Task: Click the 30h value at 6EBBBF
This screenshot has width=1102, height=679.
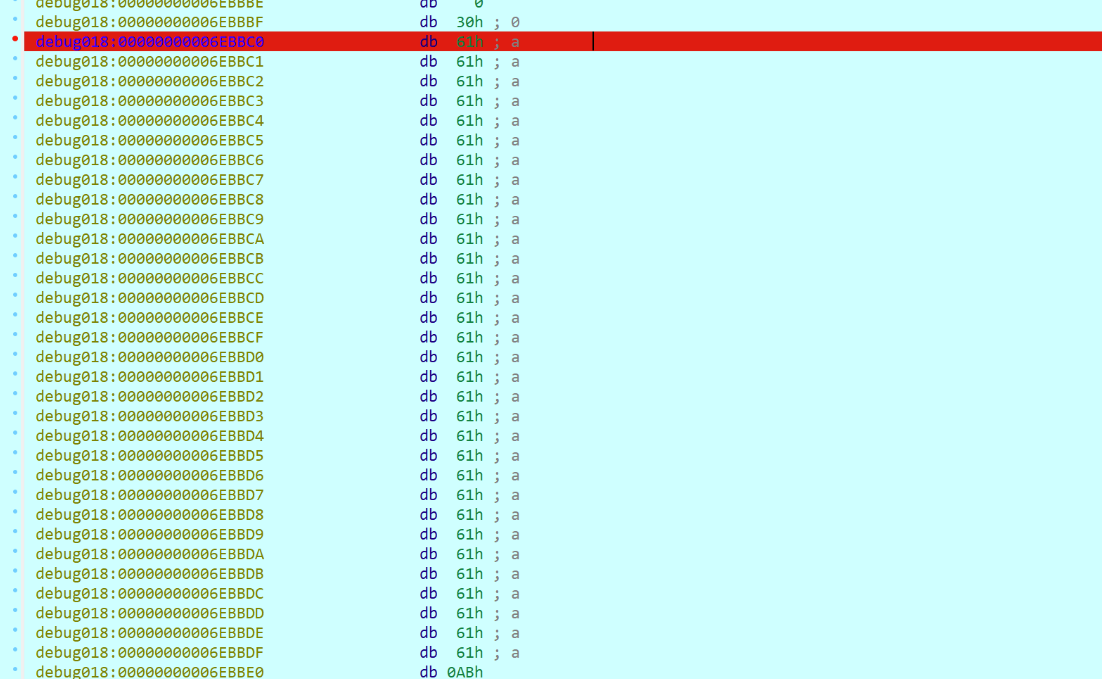Action: [x=469, y=22]
